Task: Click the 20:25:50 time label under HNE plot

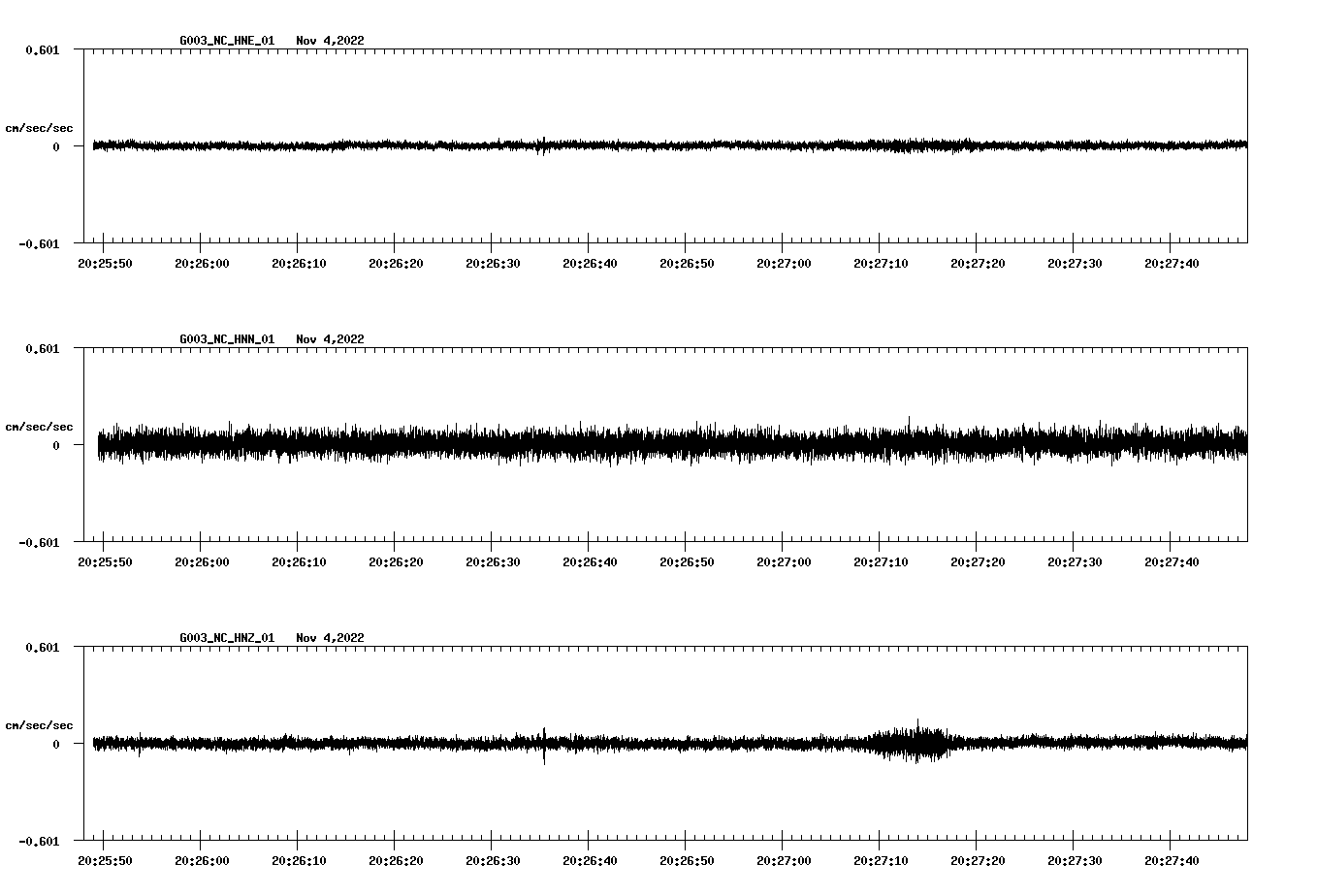Action: pyautogui.click(x=105, y=264)
